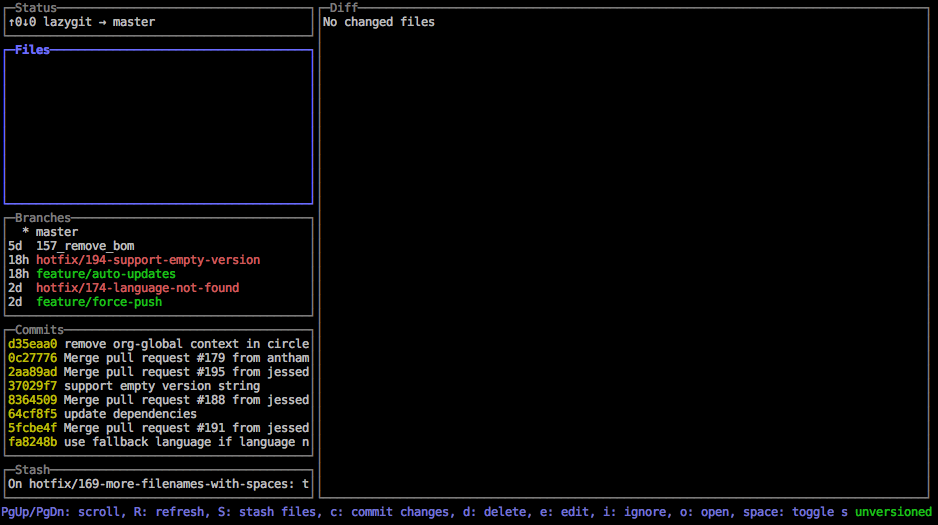Select hotfix/174-language-not-found branch
The width and height of the screenshot is (938, 525).
(x=137, y=288)
